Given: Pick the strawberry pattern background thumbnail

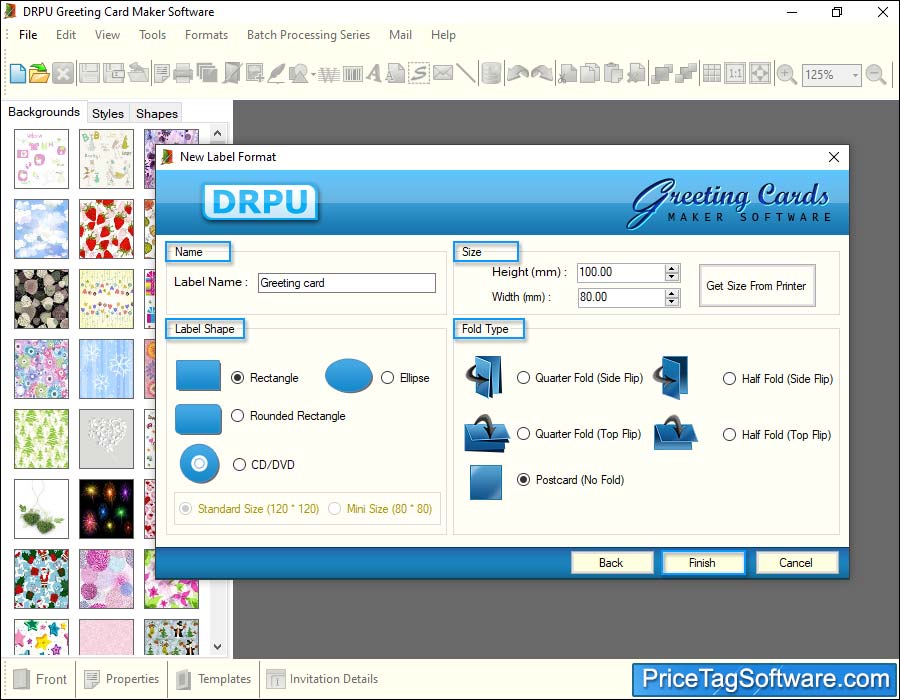Looking at the screenshot, I should point(106,229).
